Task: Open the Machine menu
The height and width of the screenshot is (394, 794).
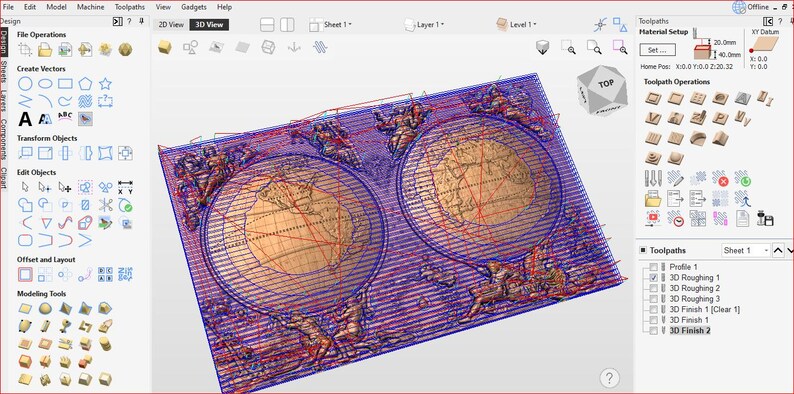Action: 91,7
